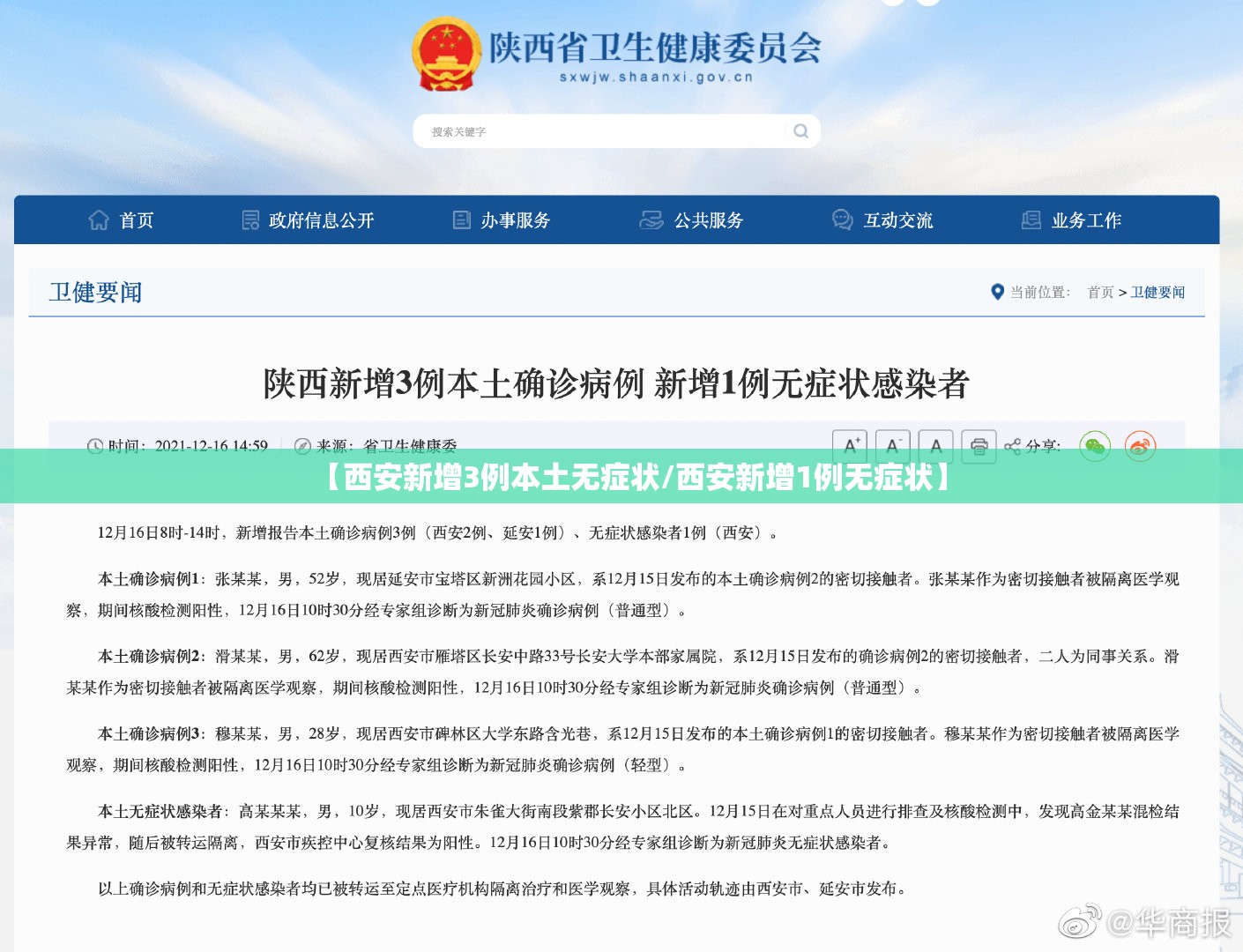Click the home icon beside 首页

pos(99,220)
